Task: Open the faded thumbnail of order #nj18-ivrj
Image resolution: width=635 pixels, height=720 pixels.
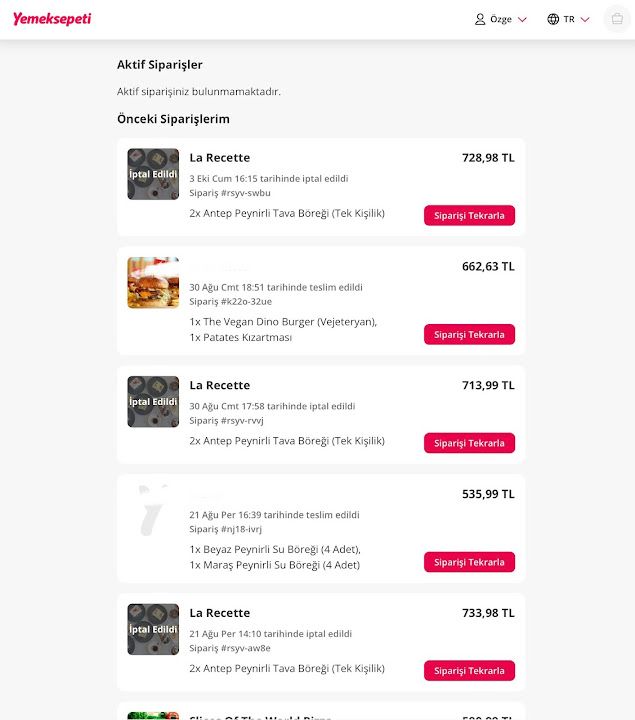Action: pyautogui.click(x=153, y=510)
